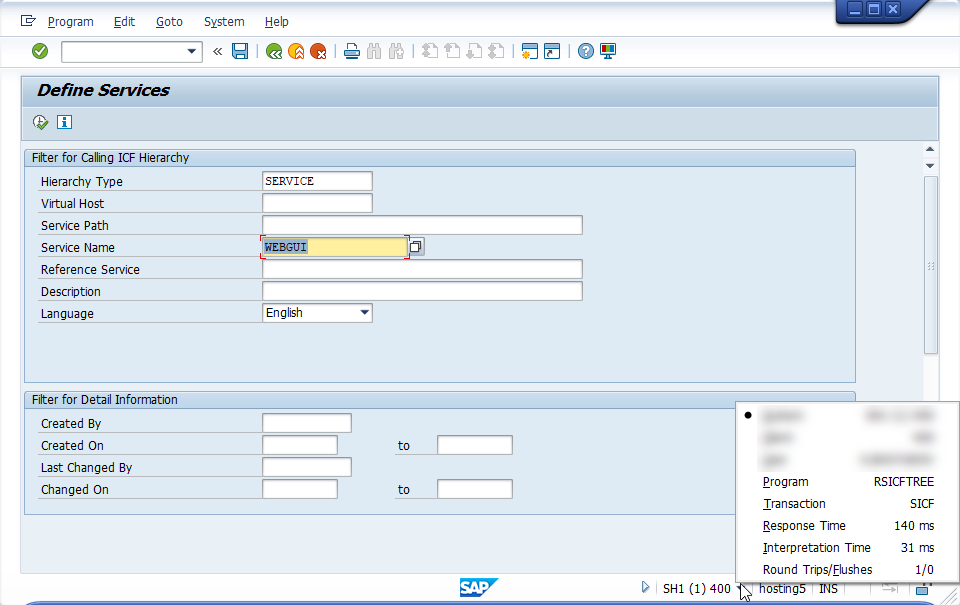Open the command field dropdown arrow
The height and width of the screenshot is (605, 960).
pyautogui.click(x=192, y=51)
